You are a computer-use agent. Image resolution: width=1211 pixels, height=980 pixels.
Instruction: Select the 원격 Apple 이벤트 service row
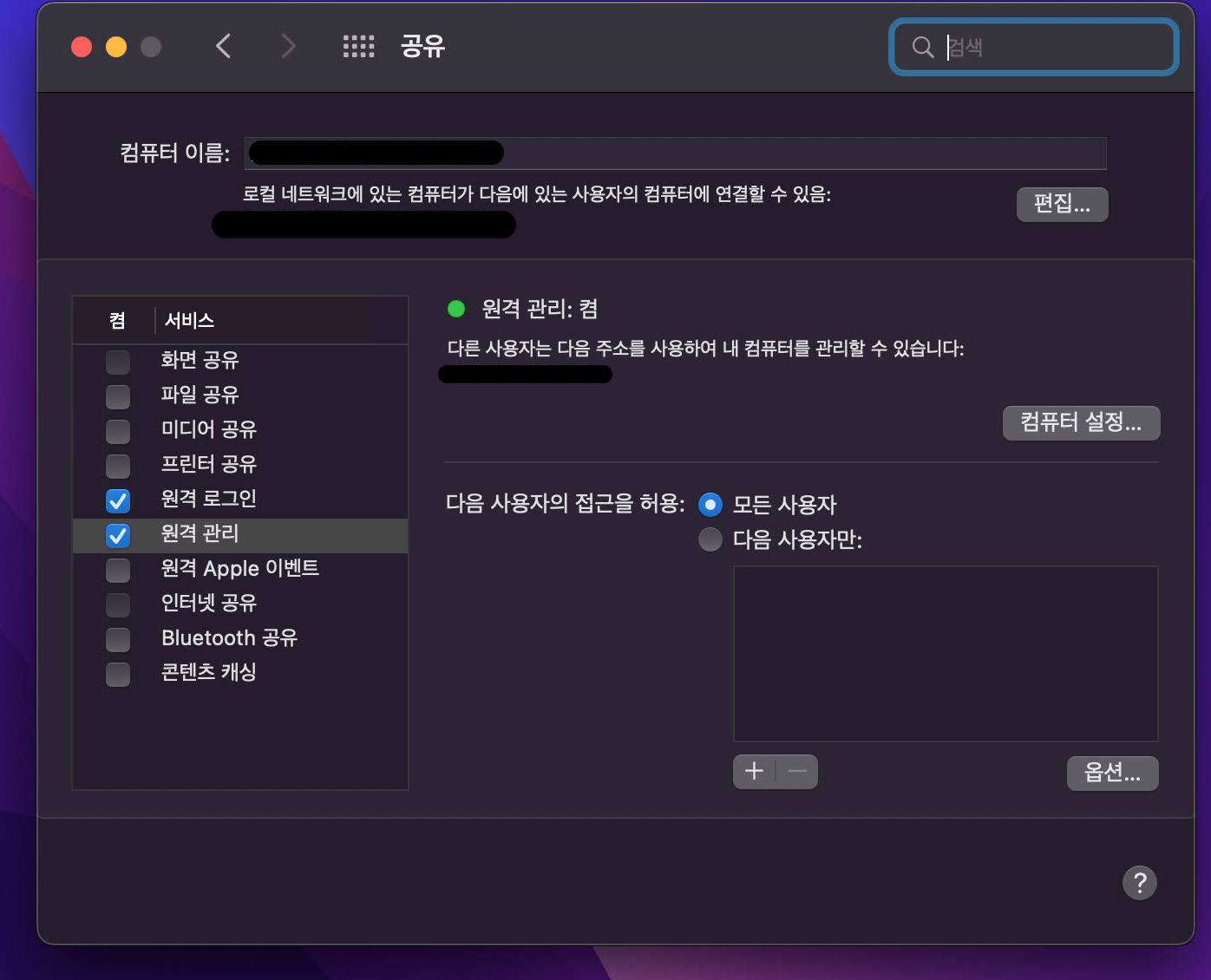240,570
